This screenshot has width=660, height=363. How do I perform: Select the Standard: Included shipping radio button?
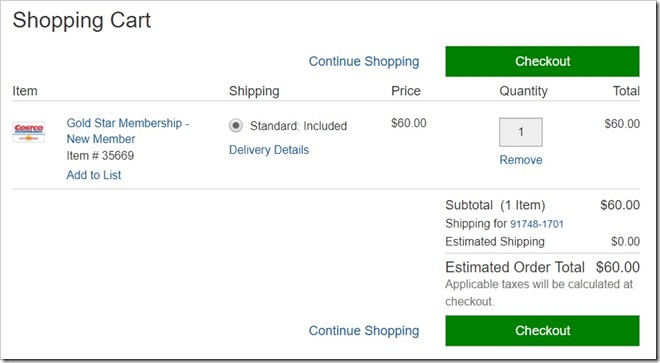pyautogui.click(x=236, y=125)
